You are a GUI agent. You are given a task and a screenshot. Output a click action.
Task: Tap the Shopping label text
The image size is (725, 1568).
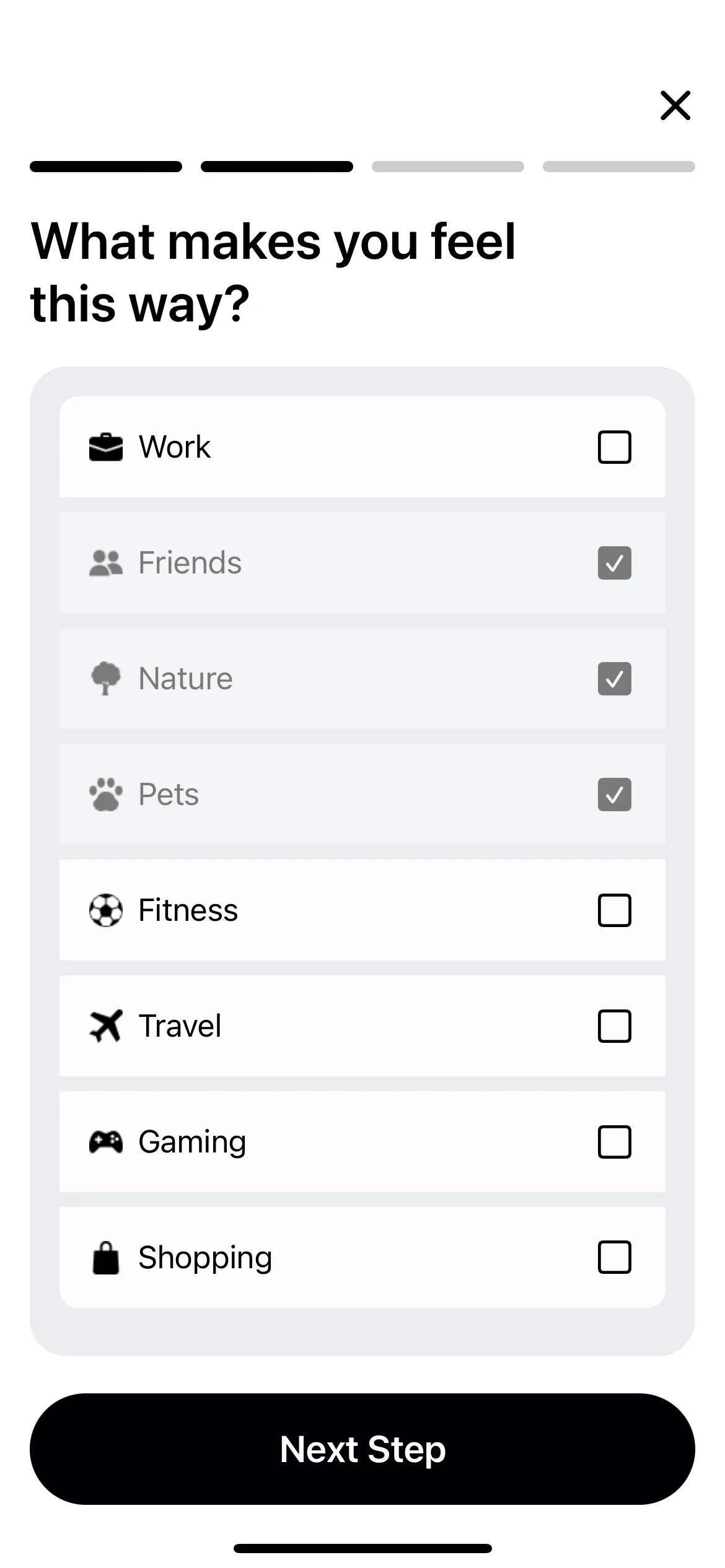(x=205, y=1258)
